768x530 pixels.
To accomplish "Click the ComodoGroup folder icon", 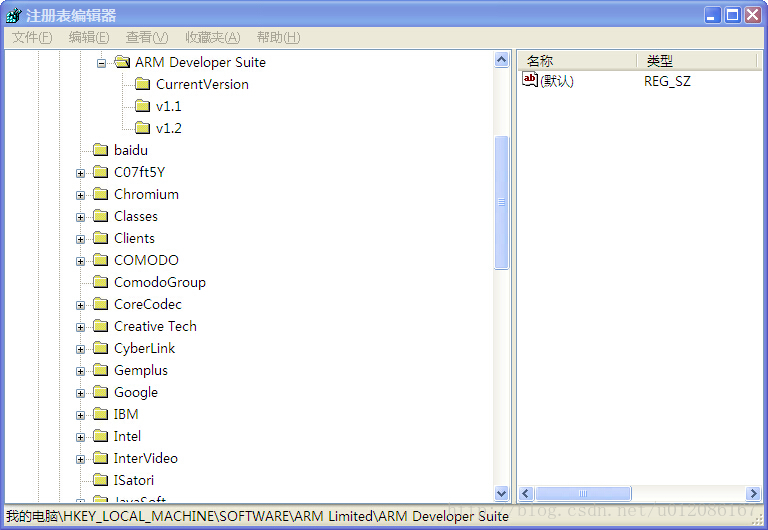I will tap(100, 282).
